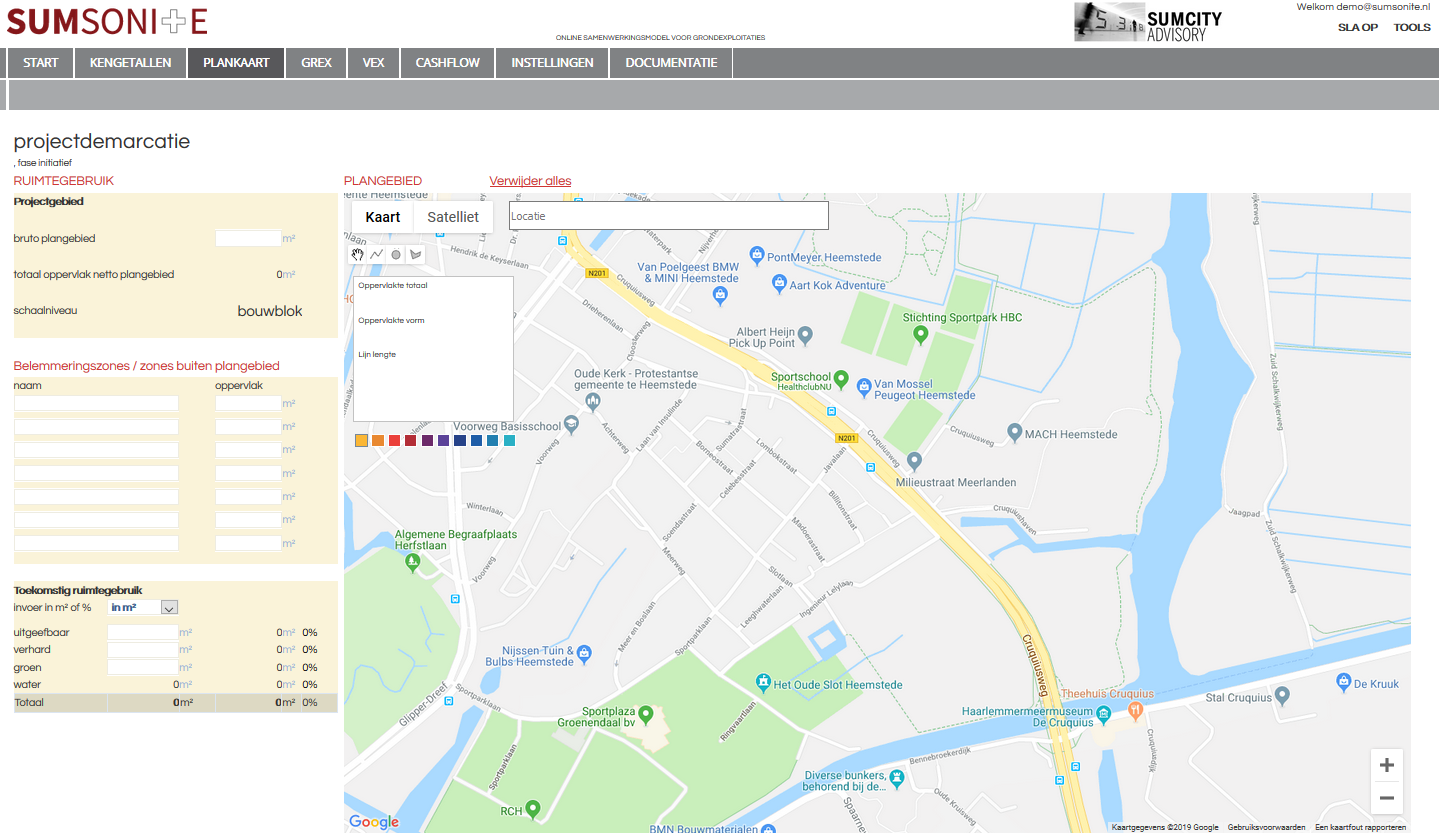Image resolution: width=1439 pixels, height=839 pixels.
Task: Pick the yellow-orange color swatch
Action: click(361, 440)
